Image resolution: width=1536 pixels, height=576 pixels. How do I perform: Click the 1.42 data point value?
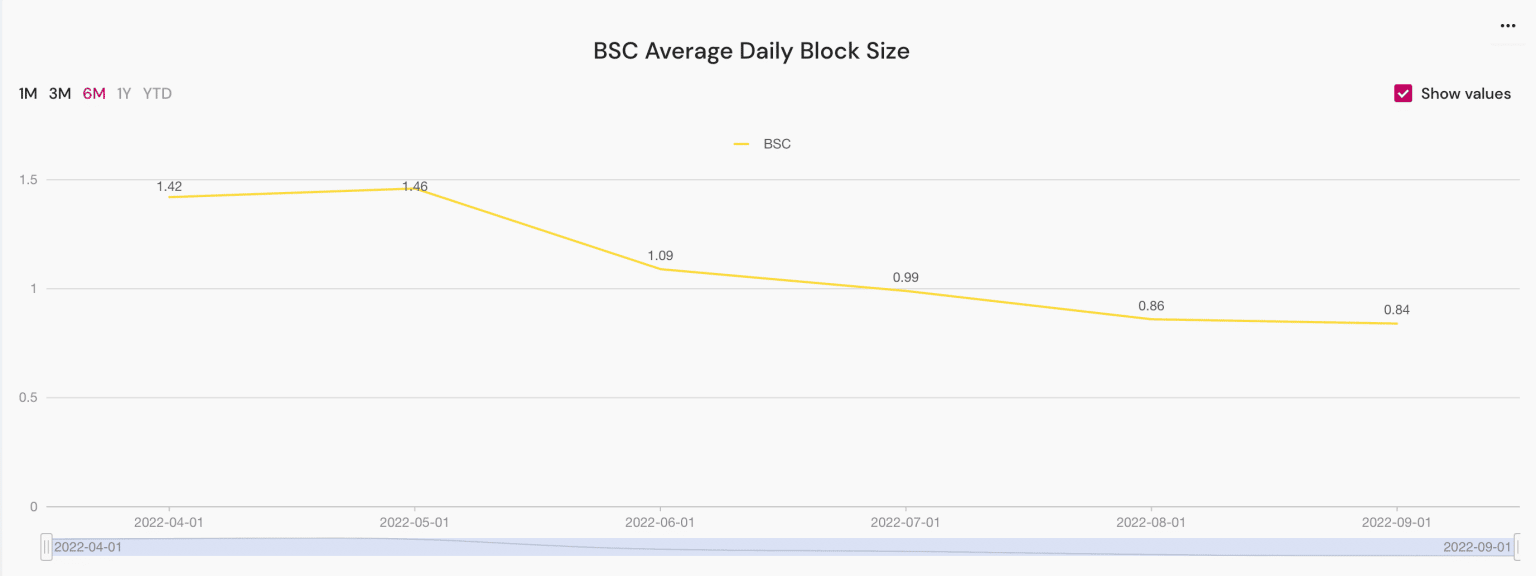[x=169, y=187]
